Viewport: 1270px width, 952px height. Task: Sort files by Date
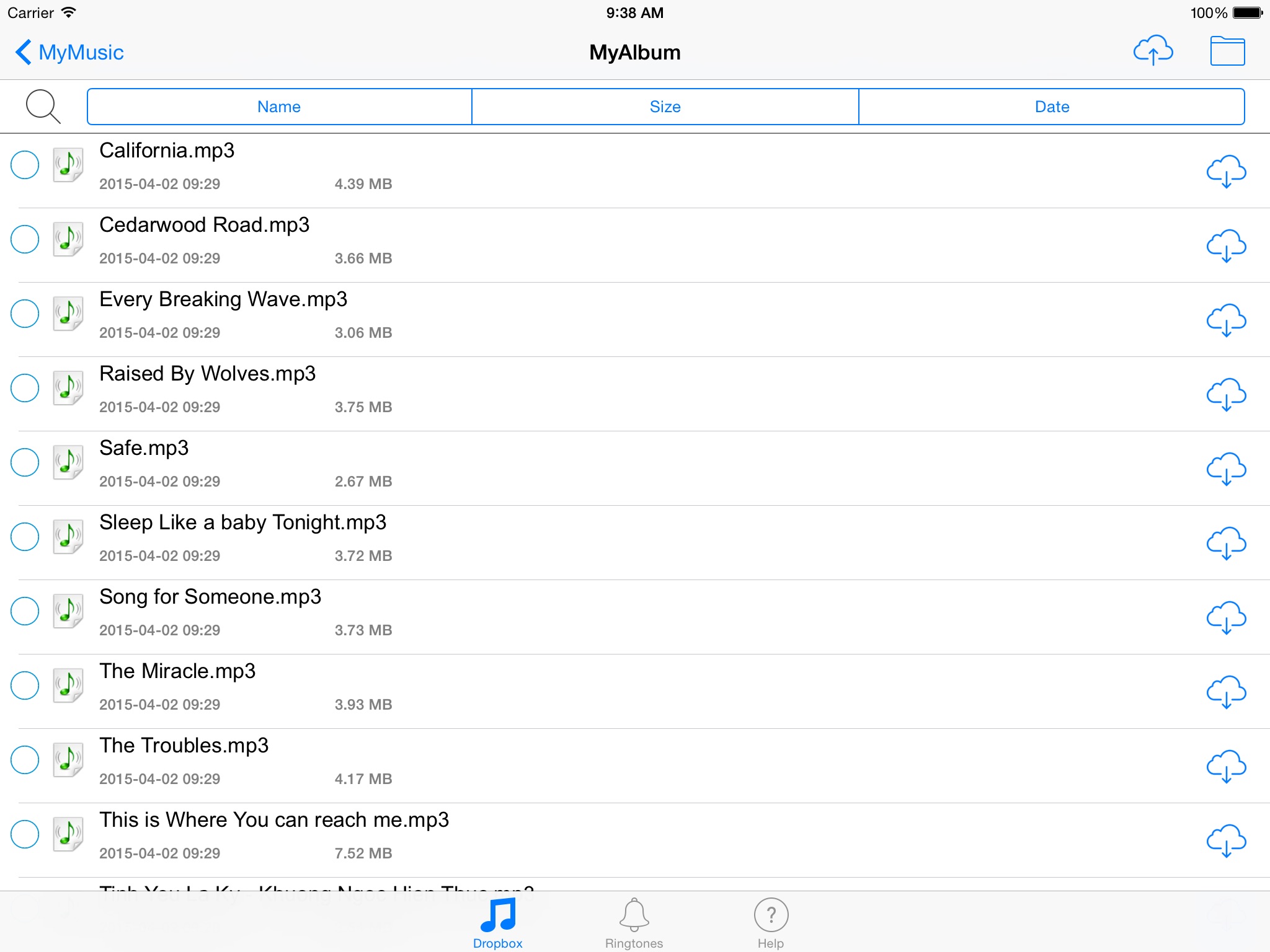click(x=1052, y=107)
